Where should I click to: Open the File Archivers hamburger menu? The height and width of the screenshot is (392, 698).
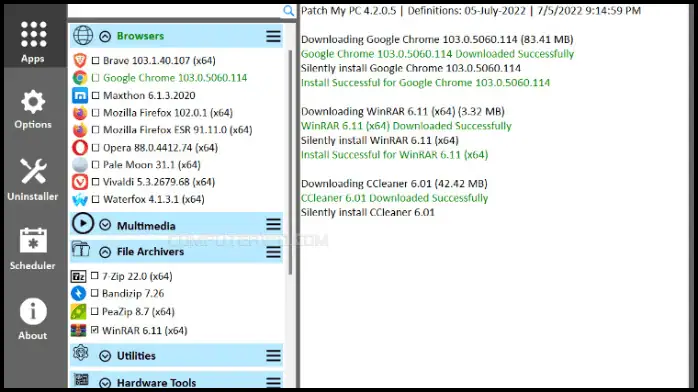coord(273,252)
